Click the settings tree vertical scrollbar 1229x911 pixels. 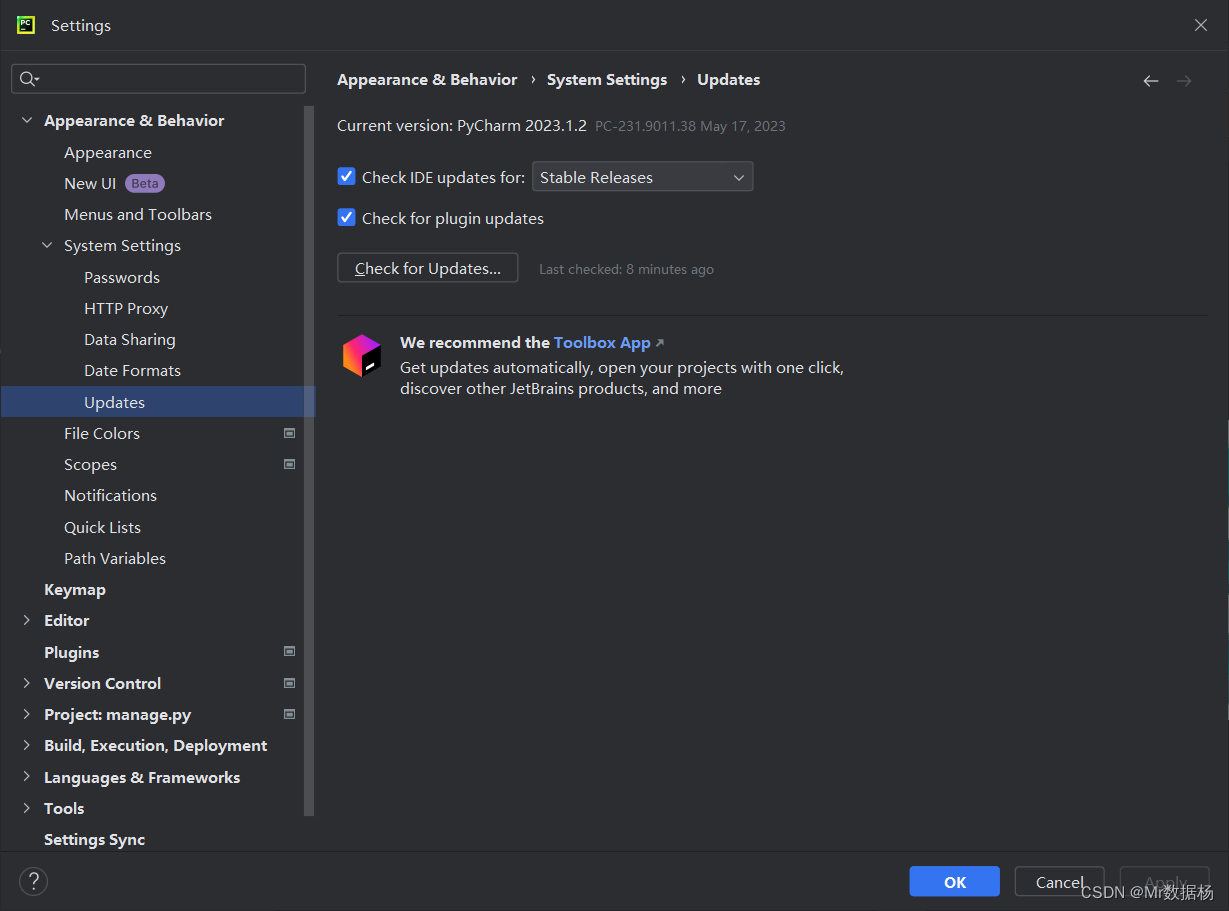tap(310, 460)
